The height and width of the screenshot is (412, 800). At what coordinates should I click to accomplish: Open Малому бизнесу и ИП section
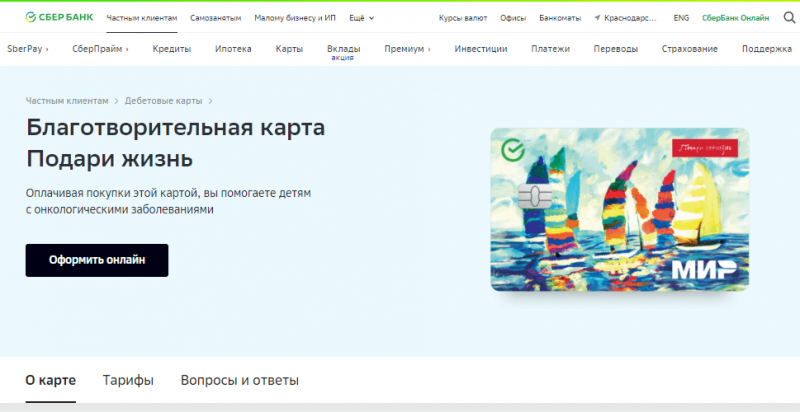295,18
